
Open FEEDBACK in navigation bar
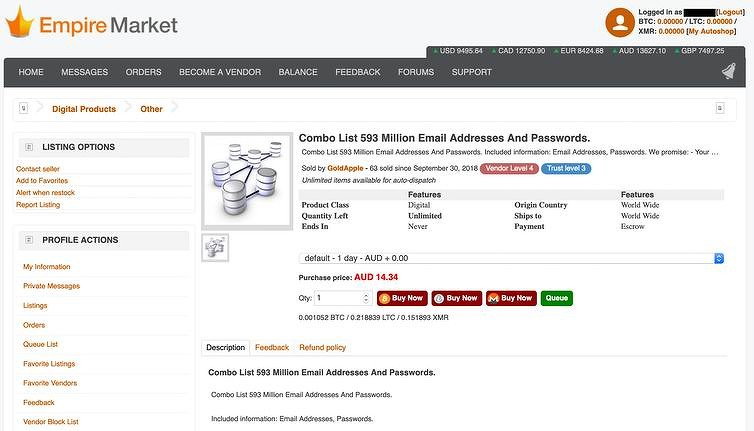[x=358, y=72]
